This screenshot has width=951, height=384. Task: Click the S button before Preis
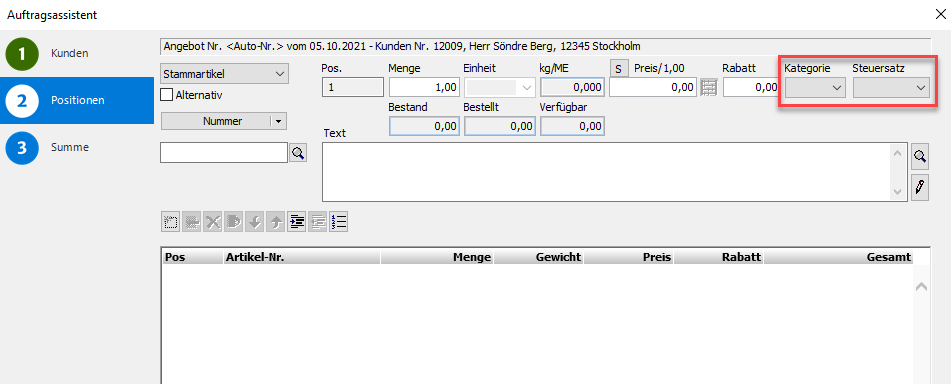tap(618, 69)
